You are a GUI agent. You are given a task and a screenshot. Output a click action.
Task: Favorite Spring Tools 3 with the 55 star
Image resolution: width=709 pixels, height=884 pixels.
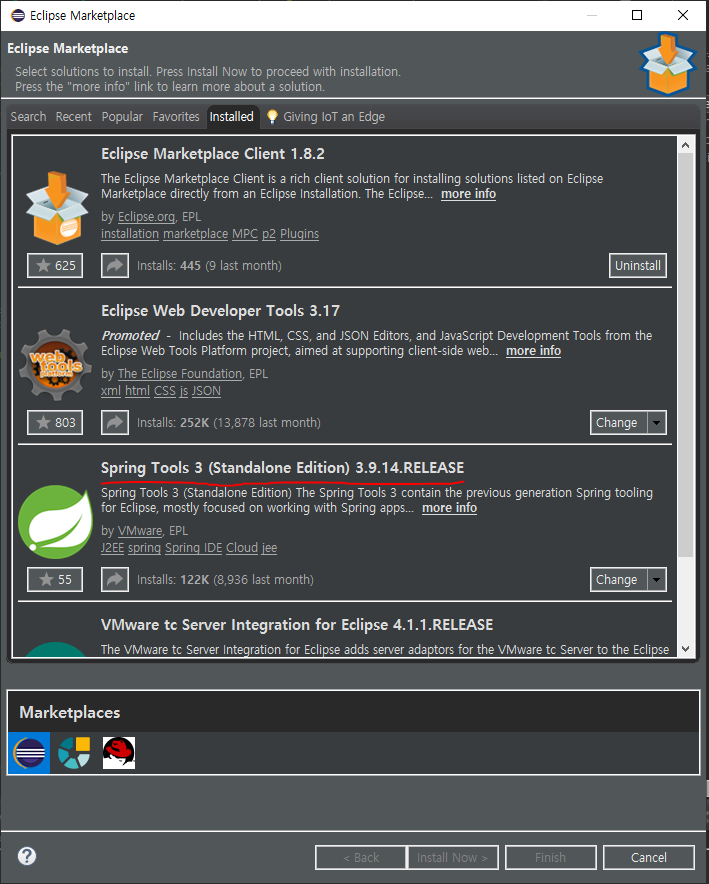pyautogui.click(x=55, y=580)
